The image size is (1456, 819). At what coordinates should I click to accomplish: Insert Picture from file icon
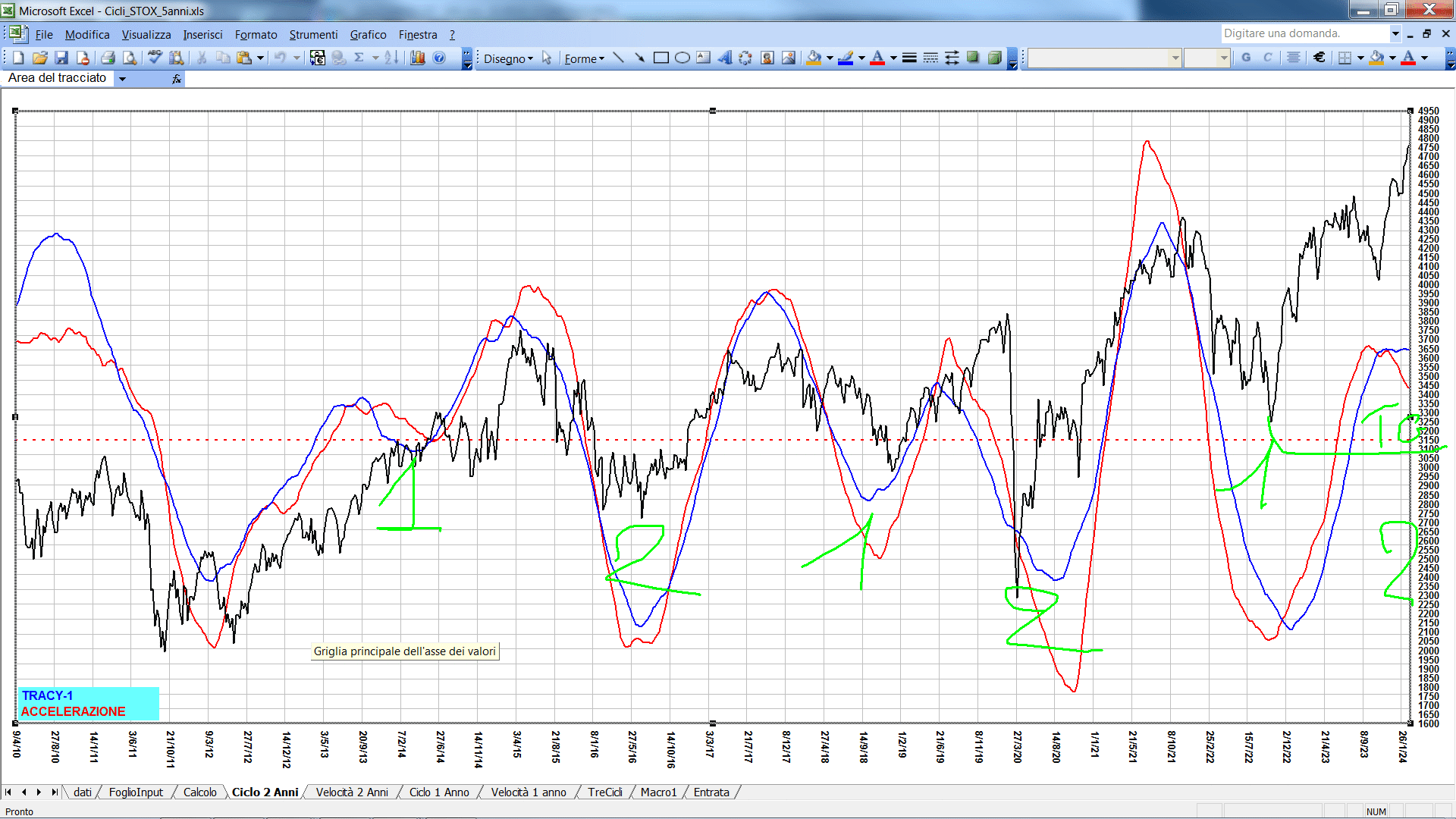(789, 58)
